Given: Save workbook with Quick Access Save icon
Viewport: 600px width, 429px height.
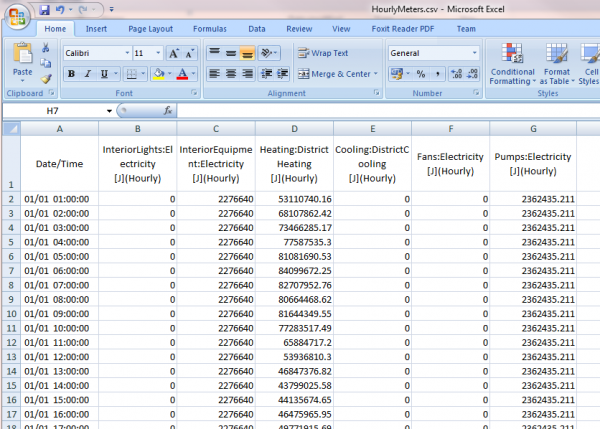Looking at the screenshot, I should 44,10.
